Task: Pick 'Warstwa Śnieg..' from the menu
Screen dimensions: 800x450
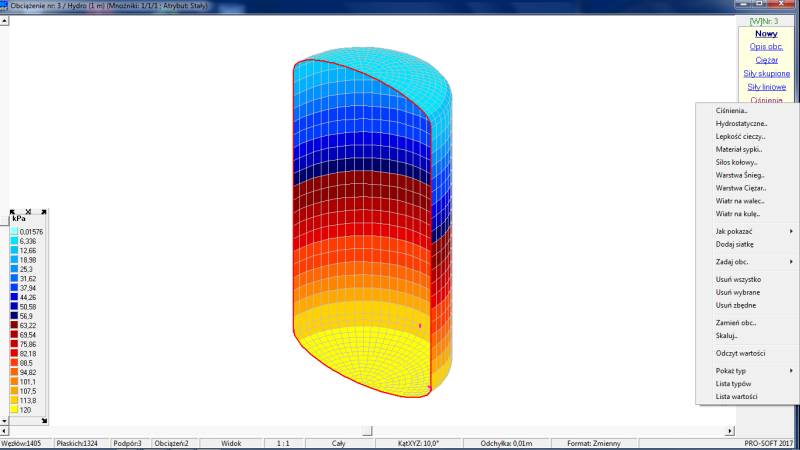Action: 740,175
